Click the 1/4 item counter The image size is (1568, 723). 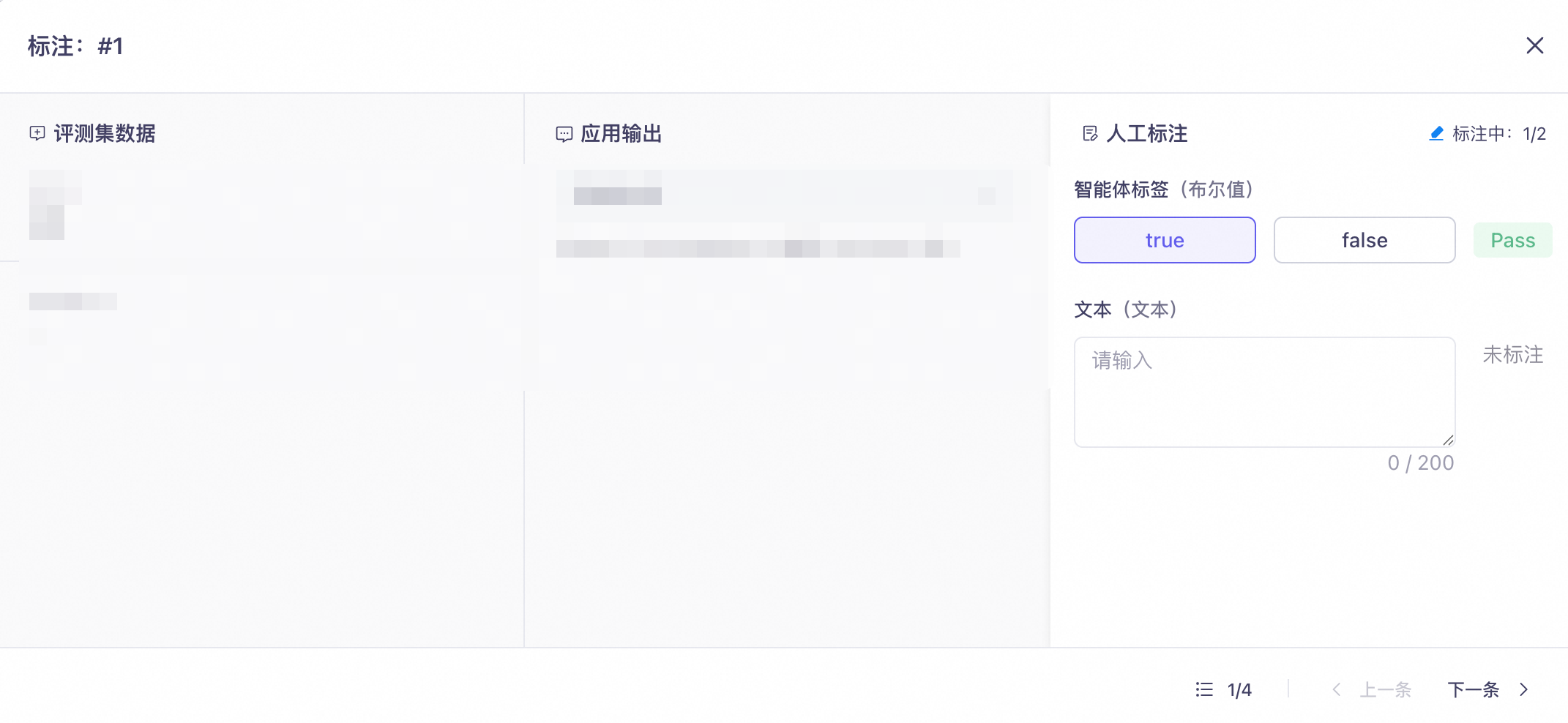point(1239,689)
